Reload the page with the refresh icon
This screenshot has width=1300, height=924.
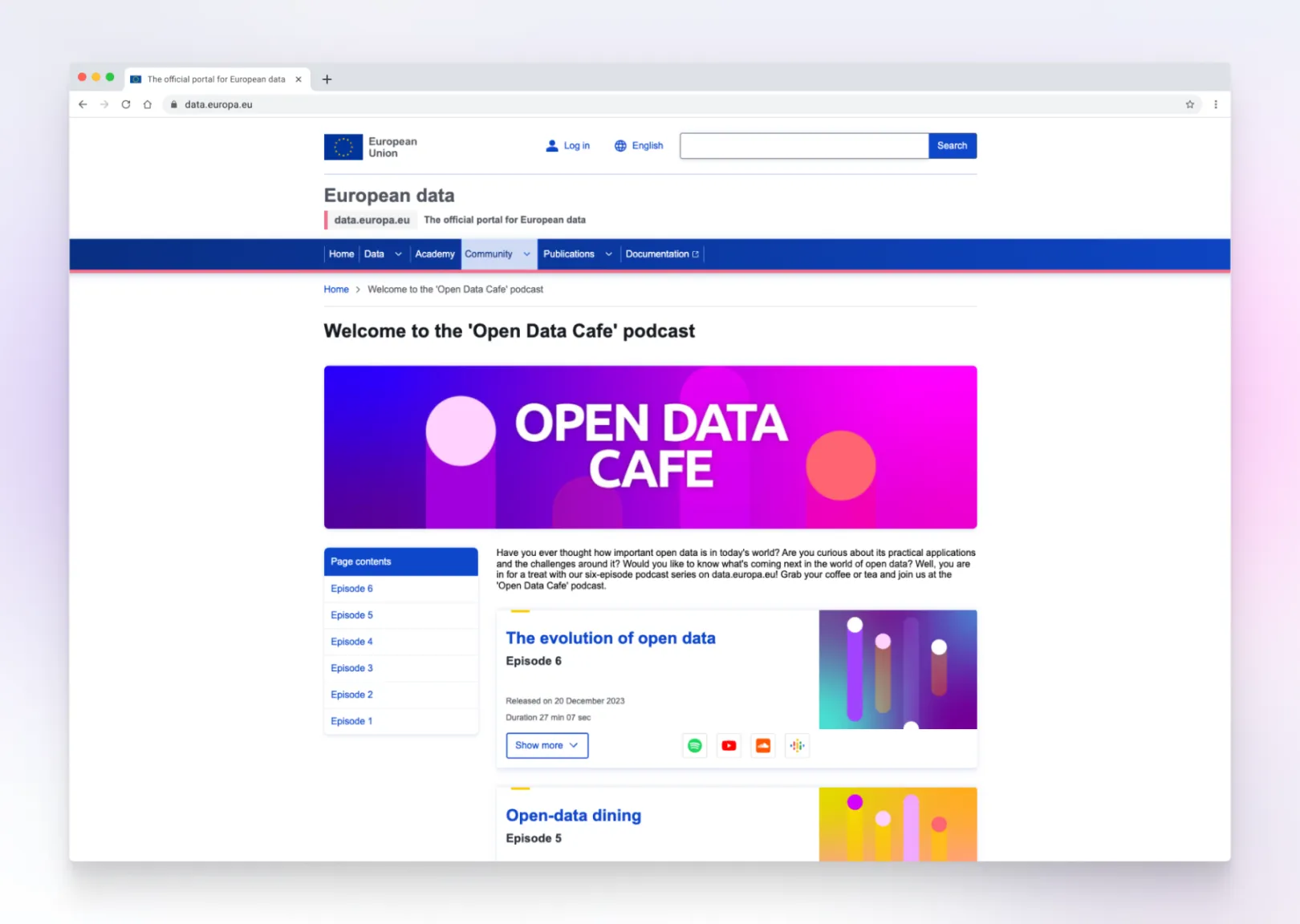(126, 104)
